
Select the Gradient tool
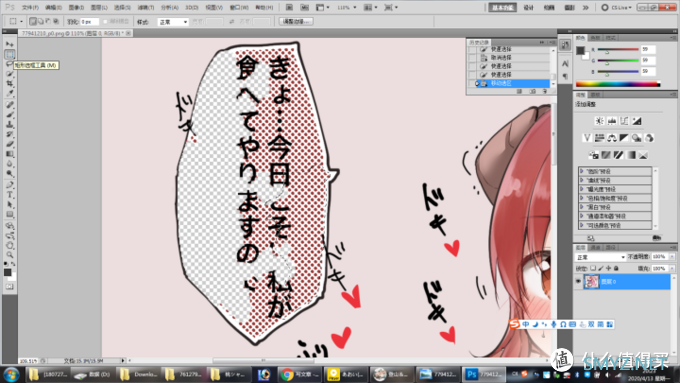click(x=10, y=154)
